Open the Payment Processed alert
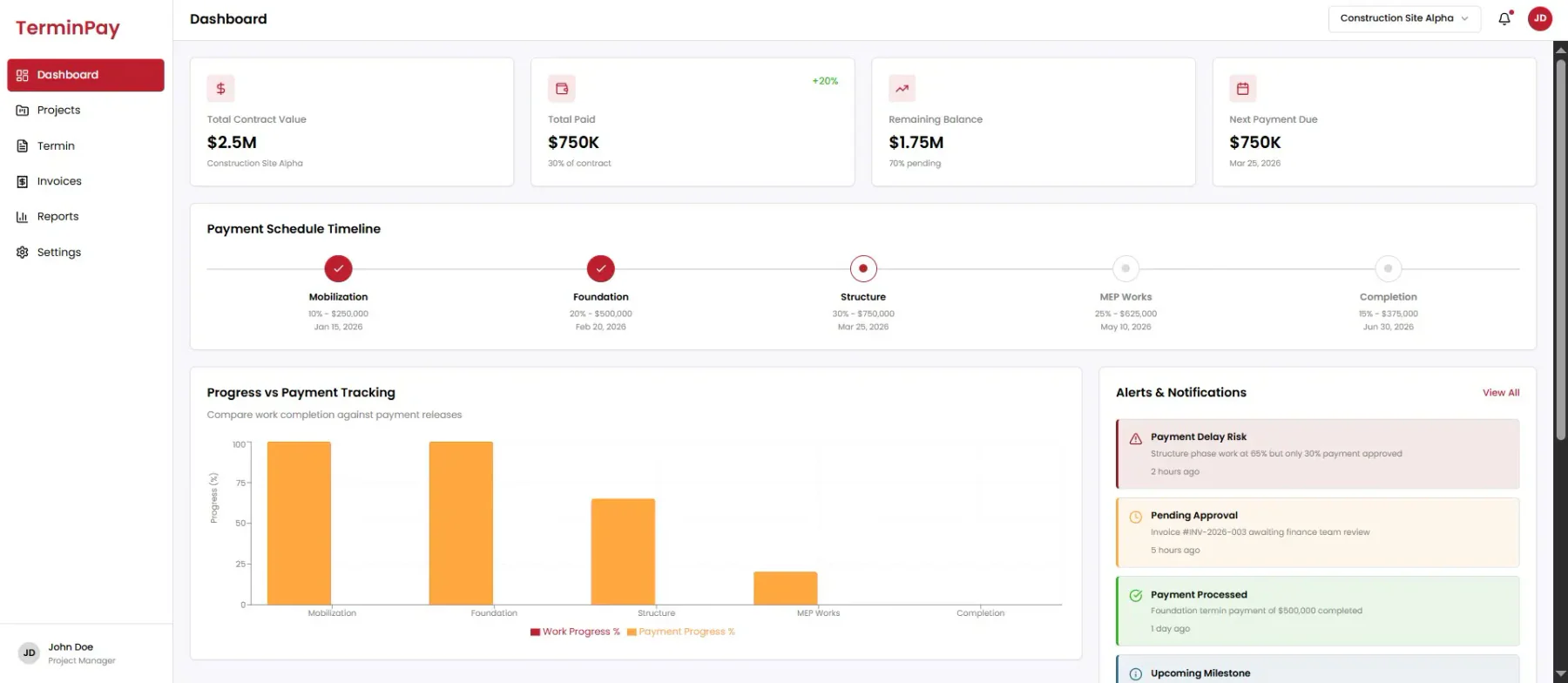 [1317, 611]
